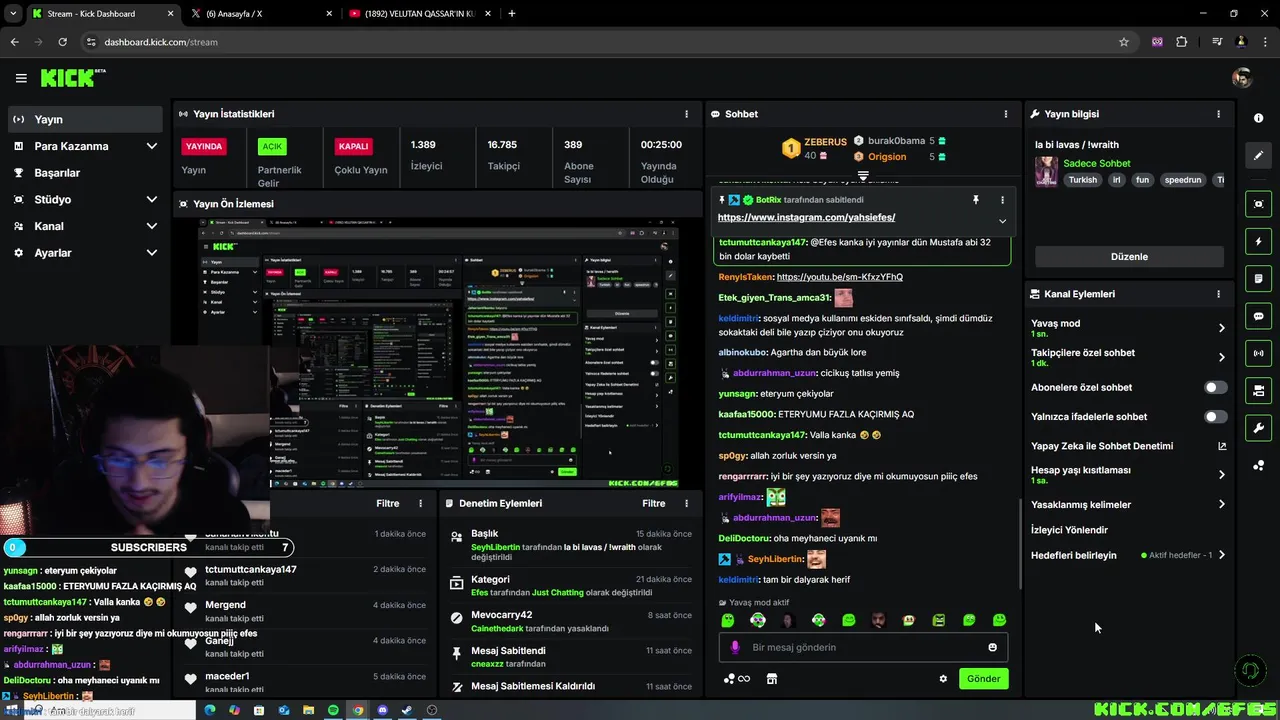
Task: Click the info icon in right rail
Action: (x=1258, y=118)
